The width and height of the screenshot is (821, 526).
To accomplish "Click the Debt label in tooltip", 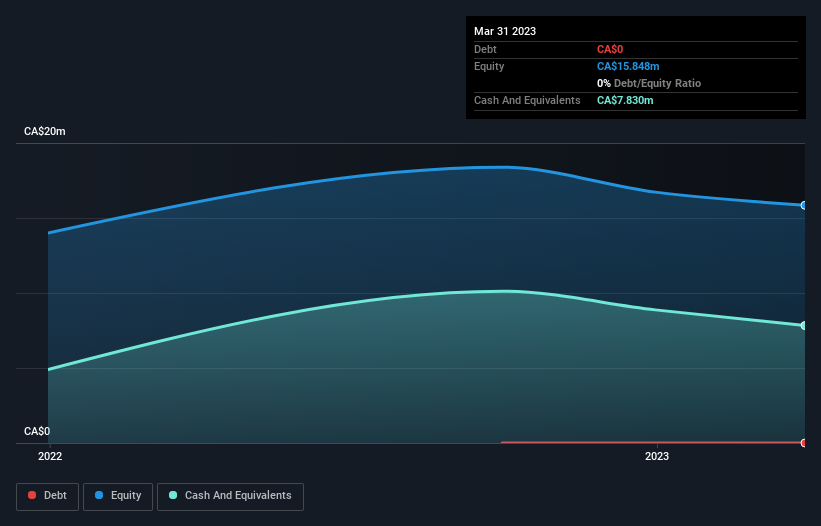I will coord(485,49).
